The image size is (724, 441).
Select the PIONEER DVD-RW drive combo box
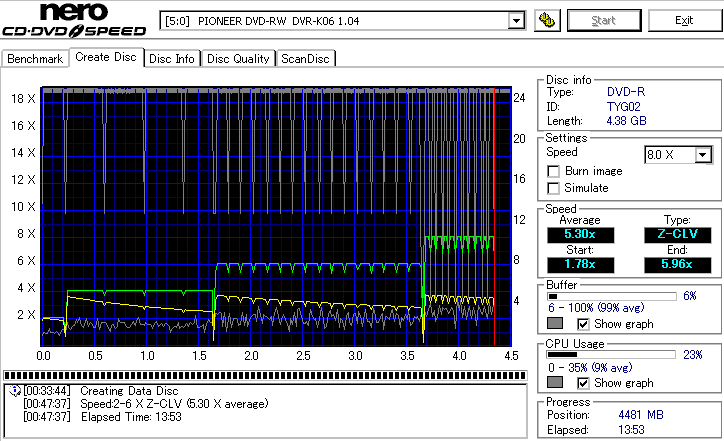coord(342,21)
